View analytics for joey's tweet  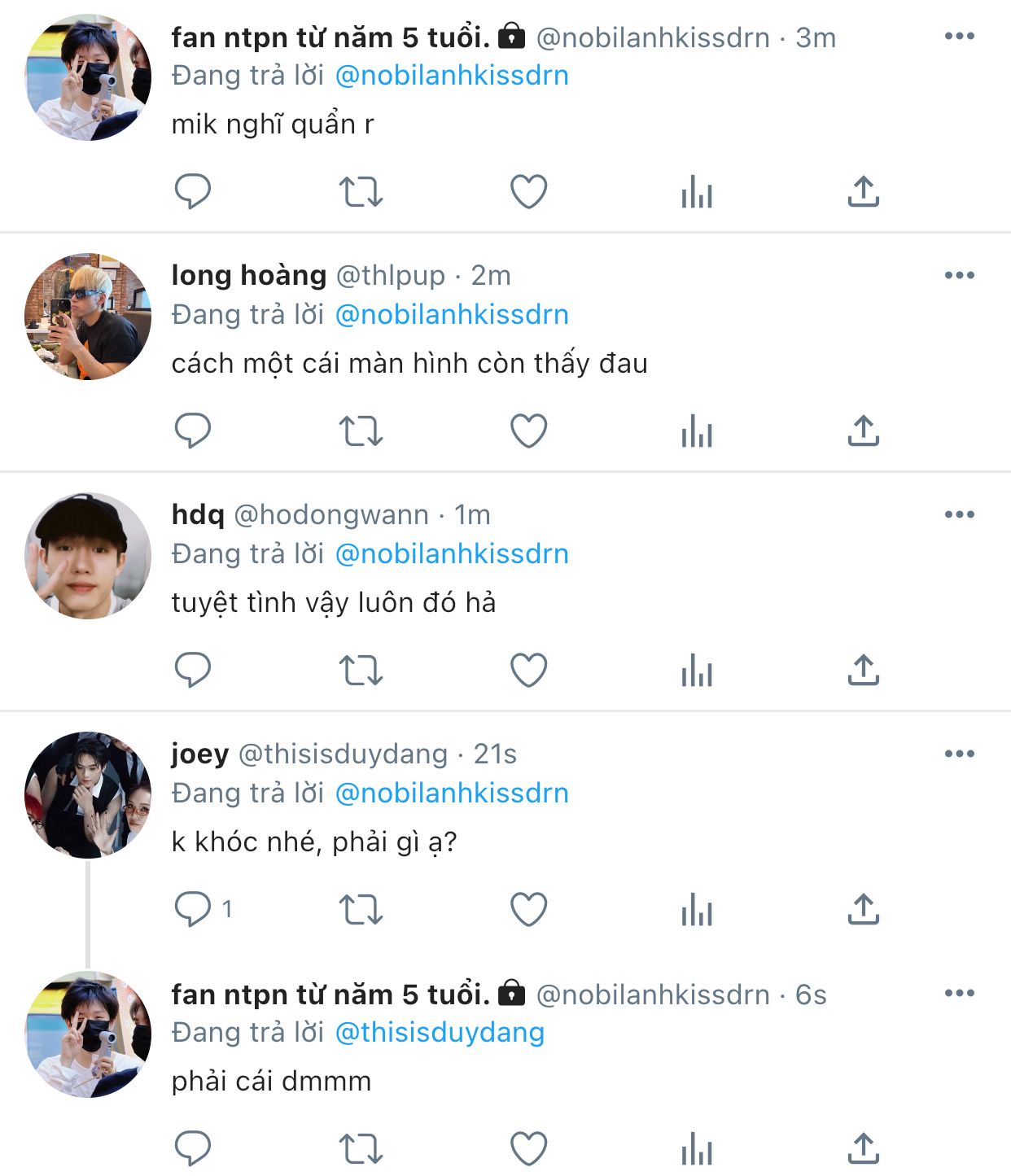pyautogui.click(x=697, y=910)
